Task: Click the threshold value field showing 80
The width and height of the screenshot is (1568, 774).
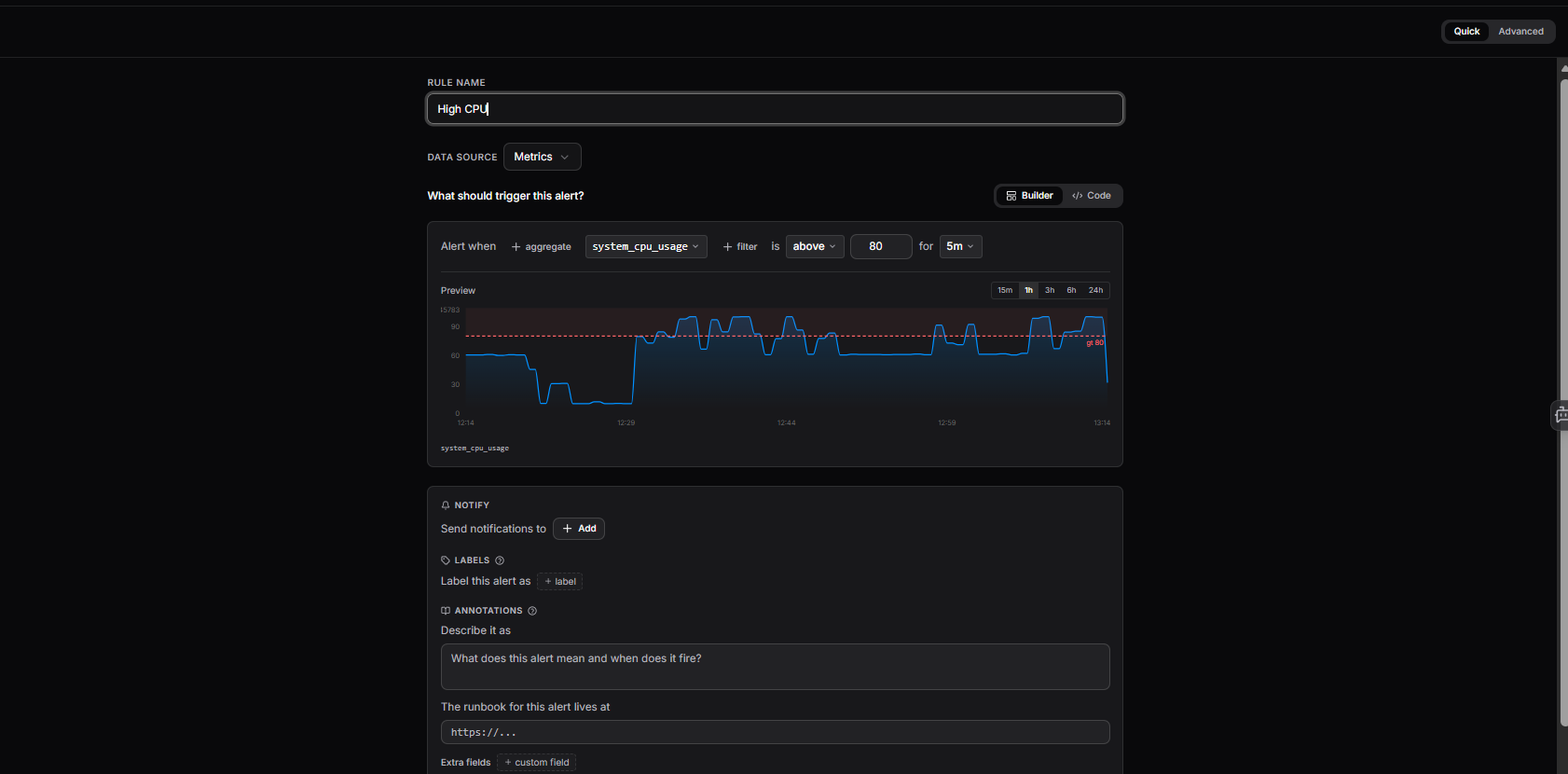Action: (881, 247)
